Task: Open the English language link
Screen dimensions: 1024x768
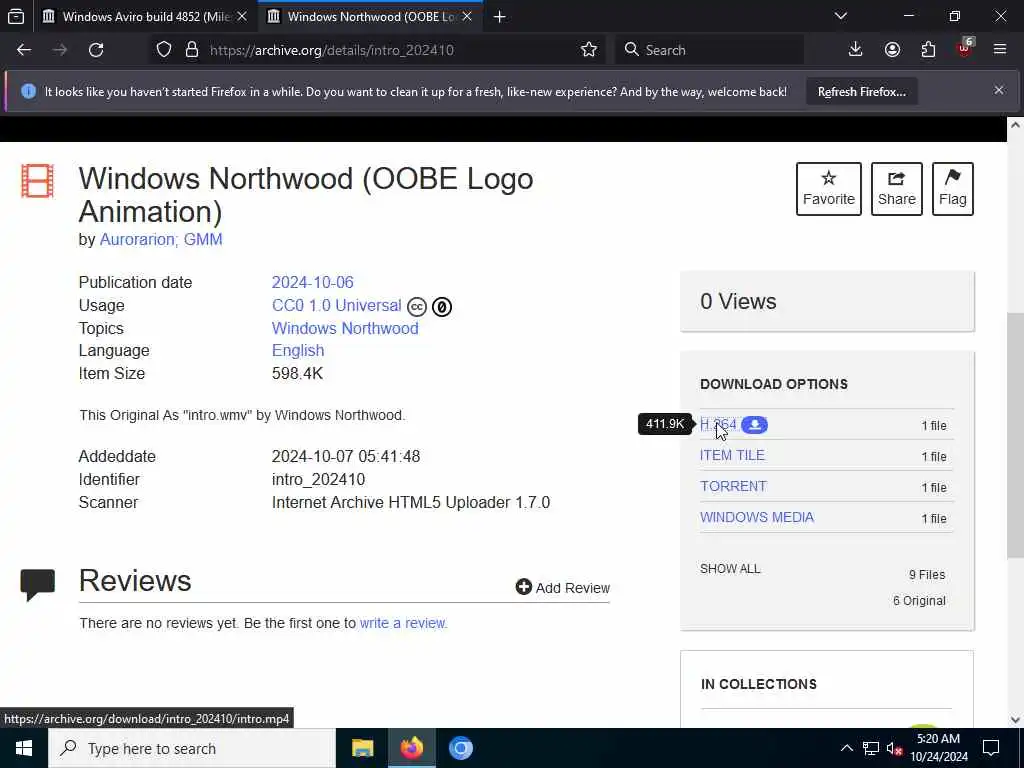Action: point(298,350)
